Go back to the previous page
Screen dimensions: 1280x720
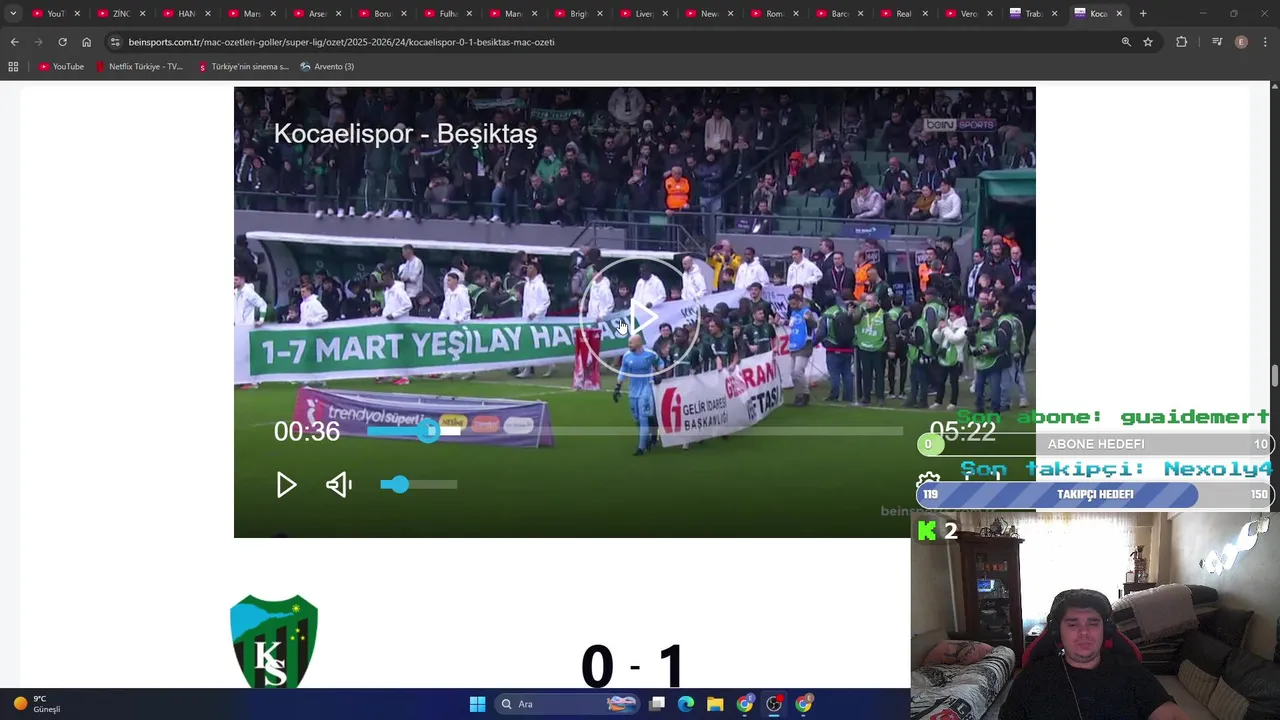tap(14, 42)
